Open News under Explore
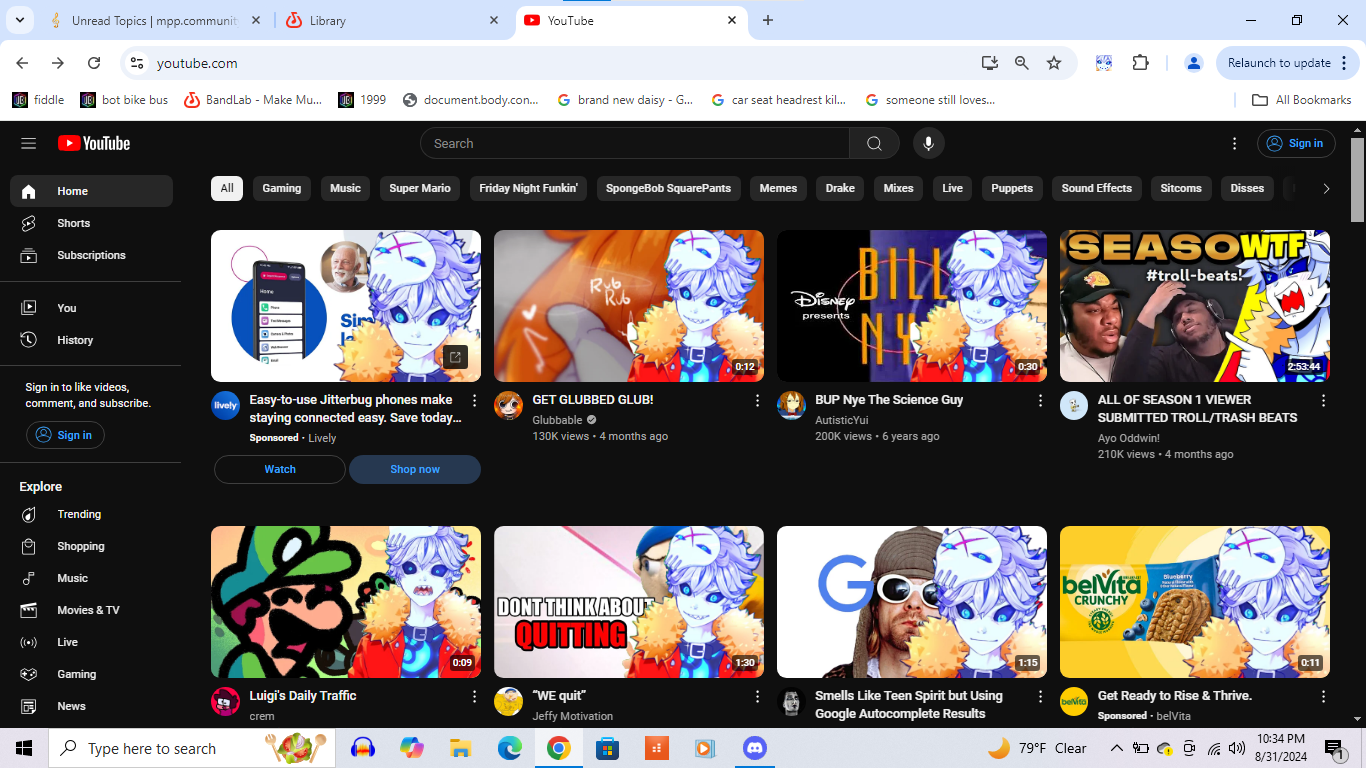This screenshot has height=768, width=1366. pyautogui.click(x=91, y=706)
